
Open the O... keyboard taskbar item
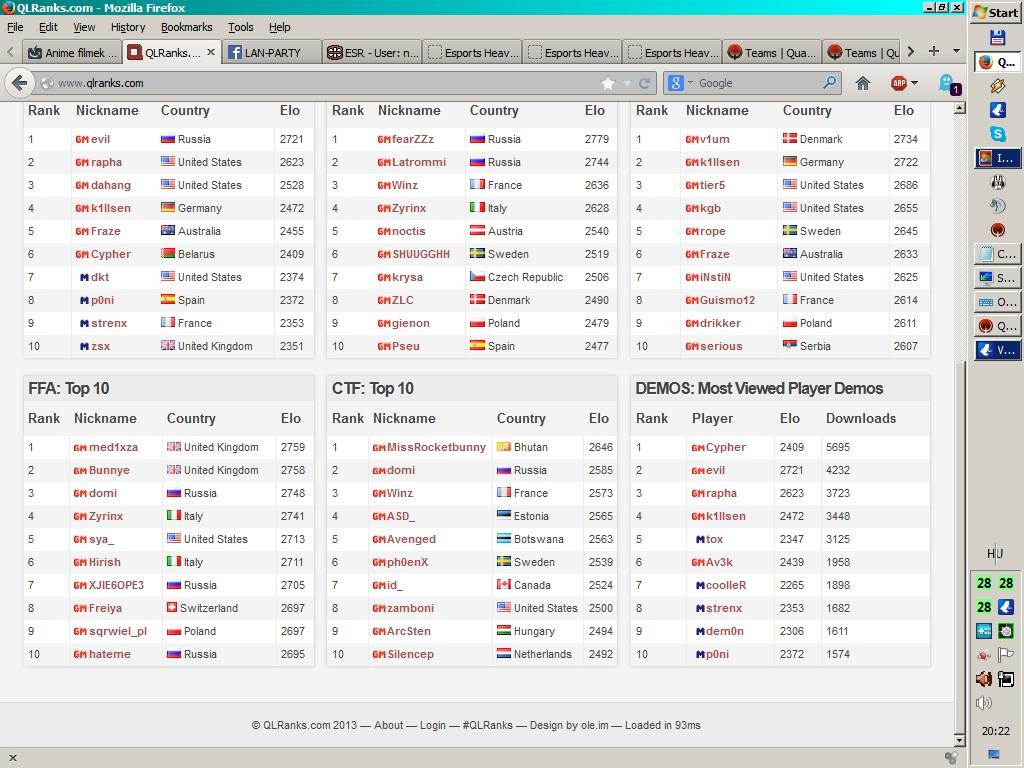(997, 302)
